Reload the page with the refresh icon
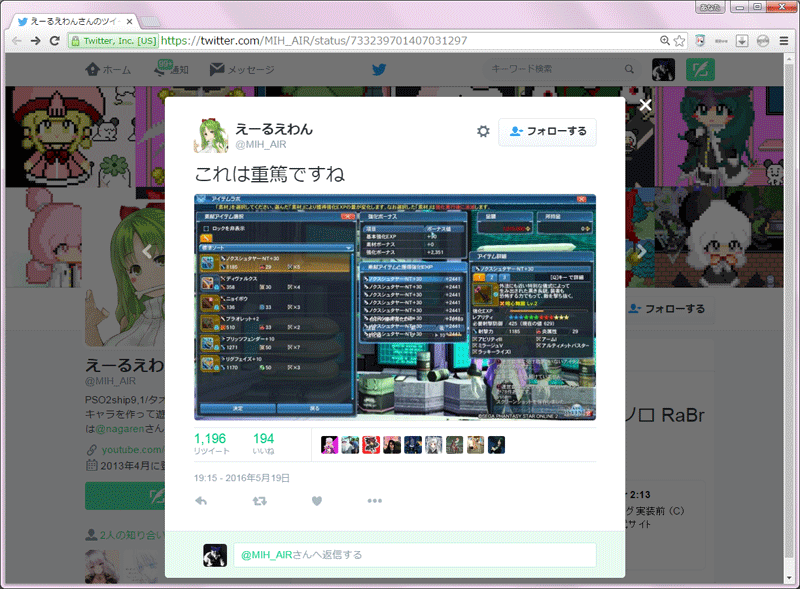Viewport: 800px width, 589px height. tap(55, 41)
